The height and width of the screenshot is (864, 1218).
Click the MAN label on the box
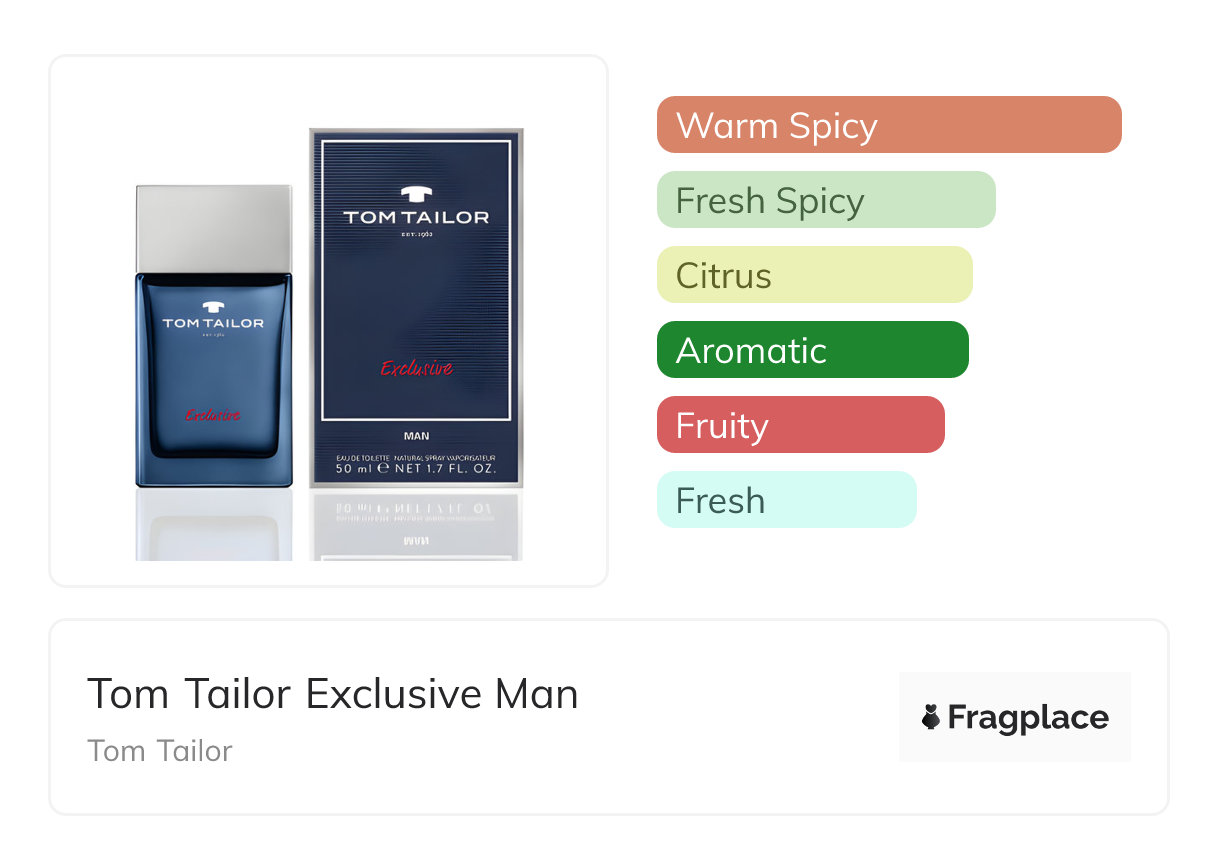point(416,436)
